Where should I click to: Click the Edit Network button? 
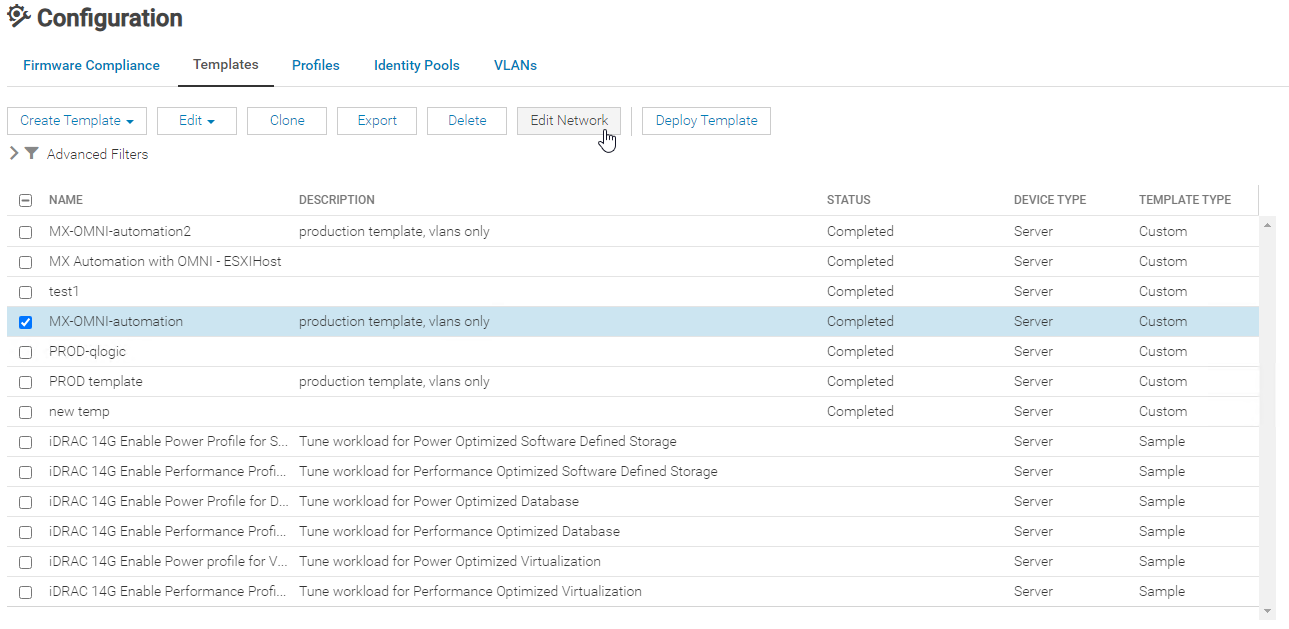569,121
